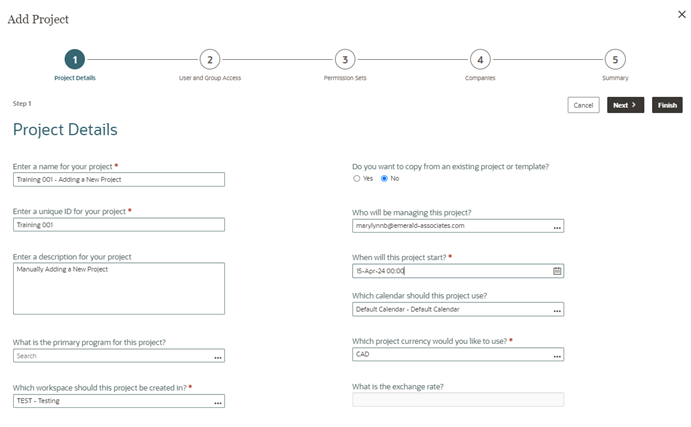Select step 1 Project Details circle

75,60
